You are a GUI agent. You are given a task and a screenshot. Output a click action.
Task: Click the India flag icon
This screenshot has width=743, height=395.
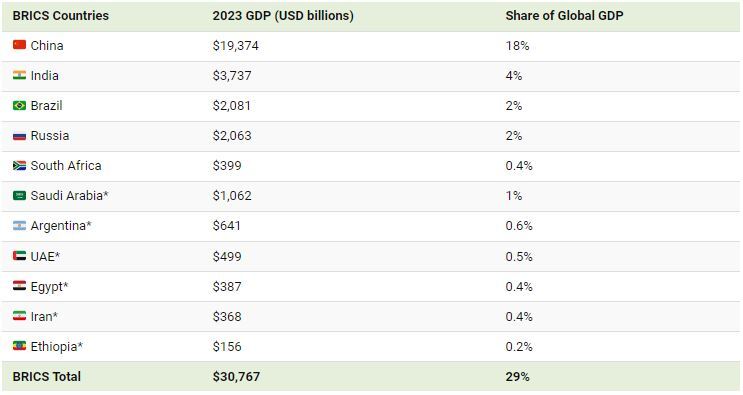tap(19, 75)
